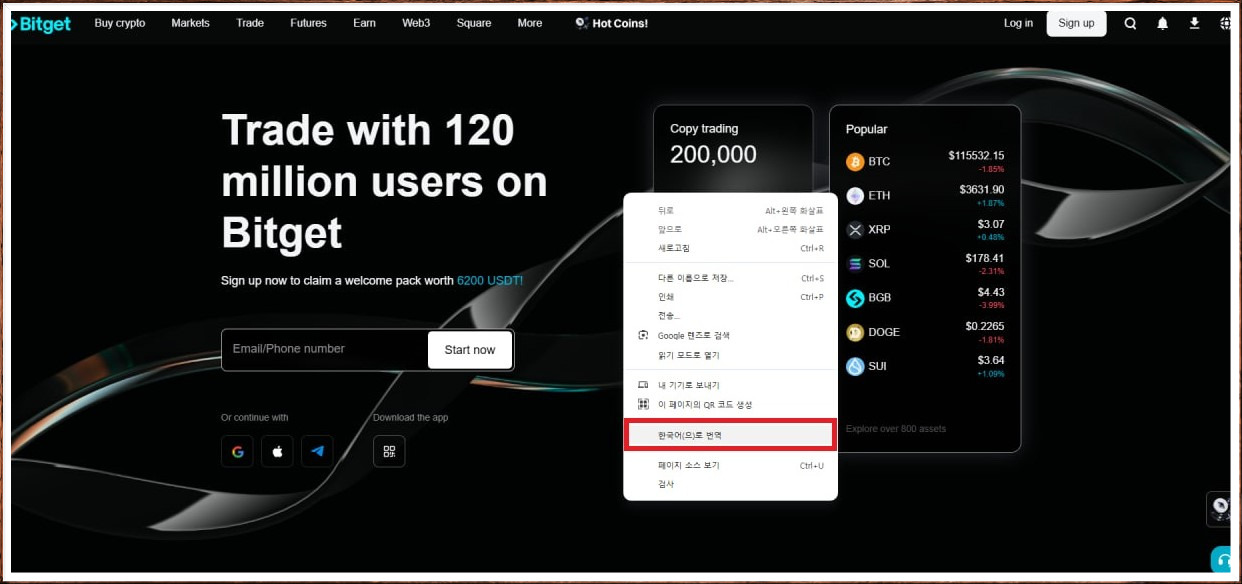Click the Google Lens icon in context menu
The height and width of the screenshot is (584, 1242).
[x=643, y=335]
